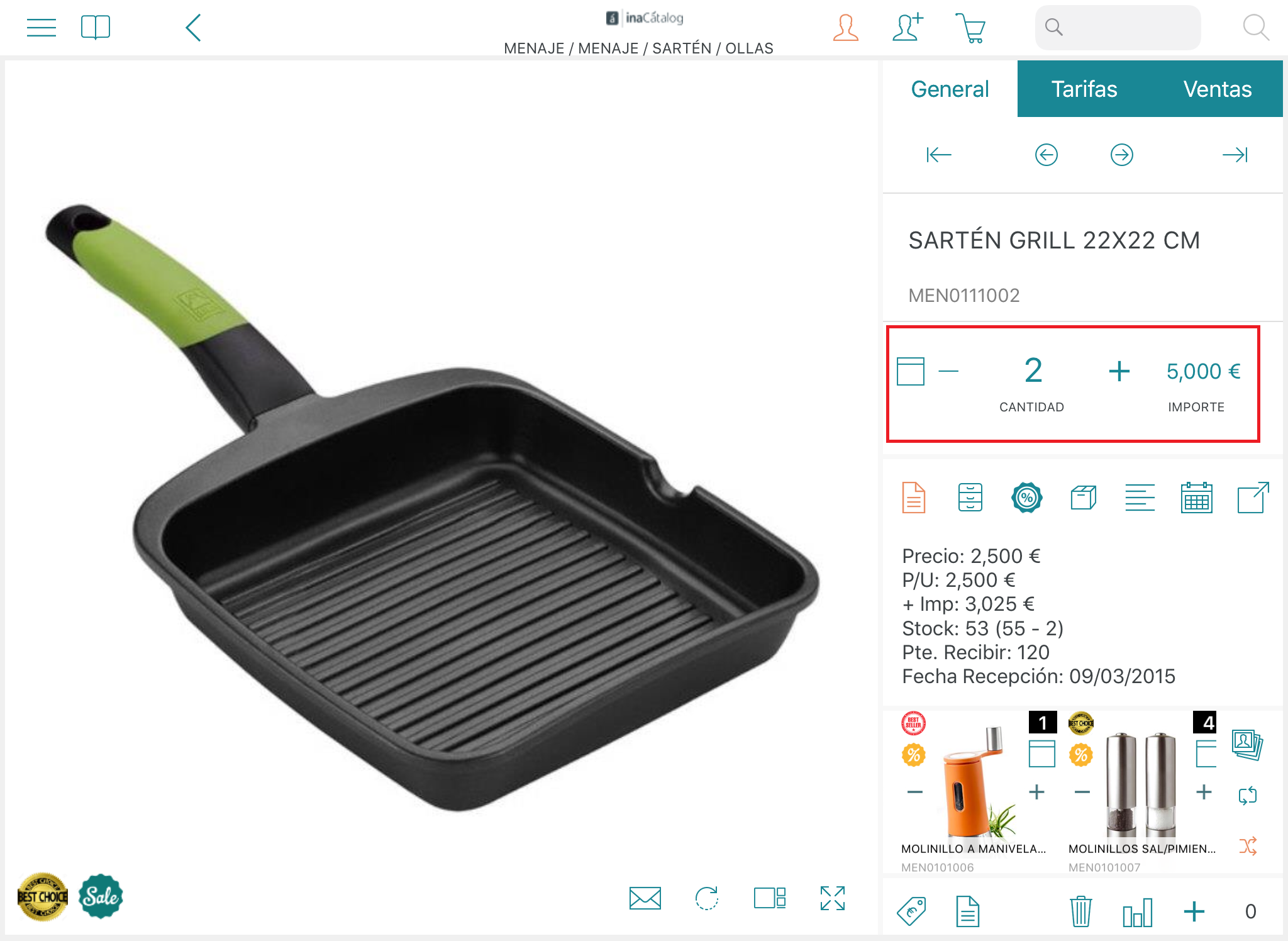The image size is (1288, 941).
Task: Click the trash delete icon
Action: pyautogui.click(x=1080, y=911)
